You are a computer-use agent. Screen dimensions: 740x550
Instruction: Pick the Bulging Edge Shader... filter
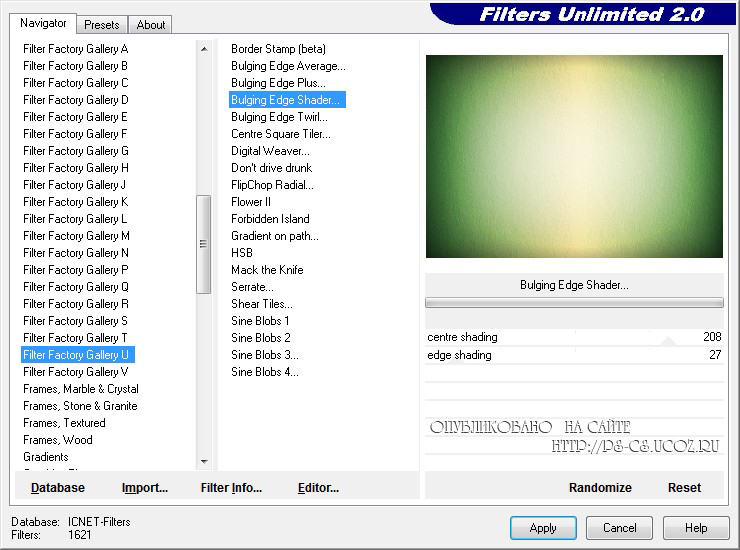coord(287,100)
